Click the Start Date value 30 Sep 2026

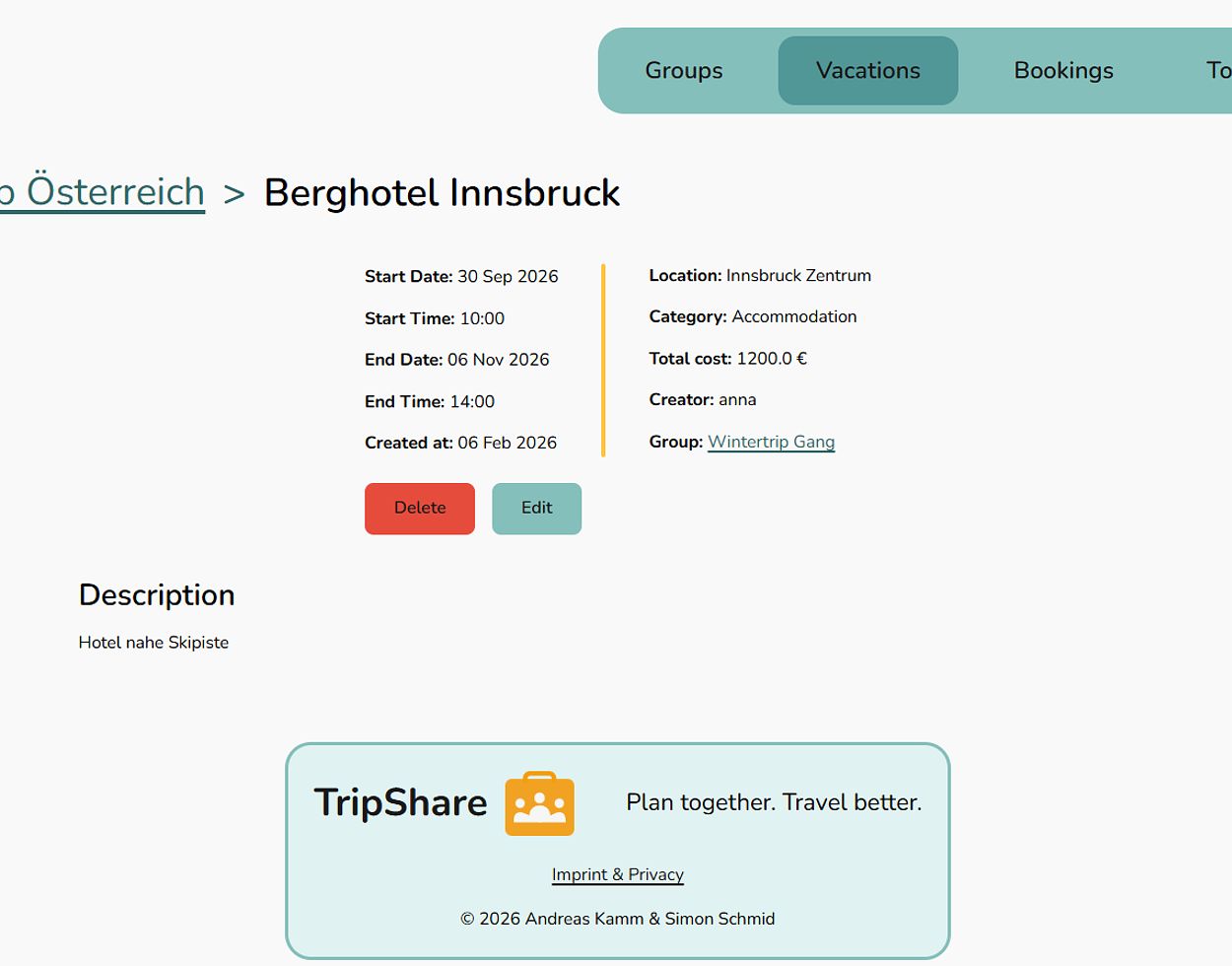point(508,277)
